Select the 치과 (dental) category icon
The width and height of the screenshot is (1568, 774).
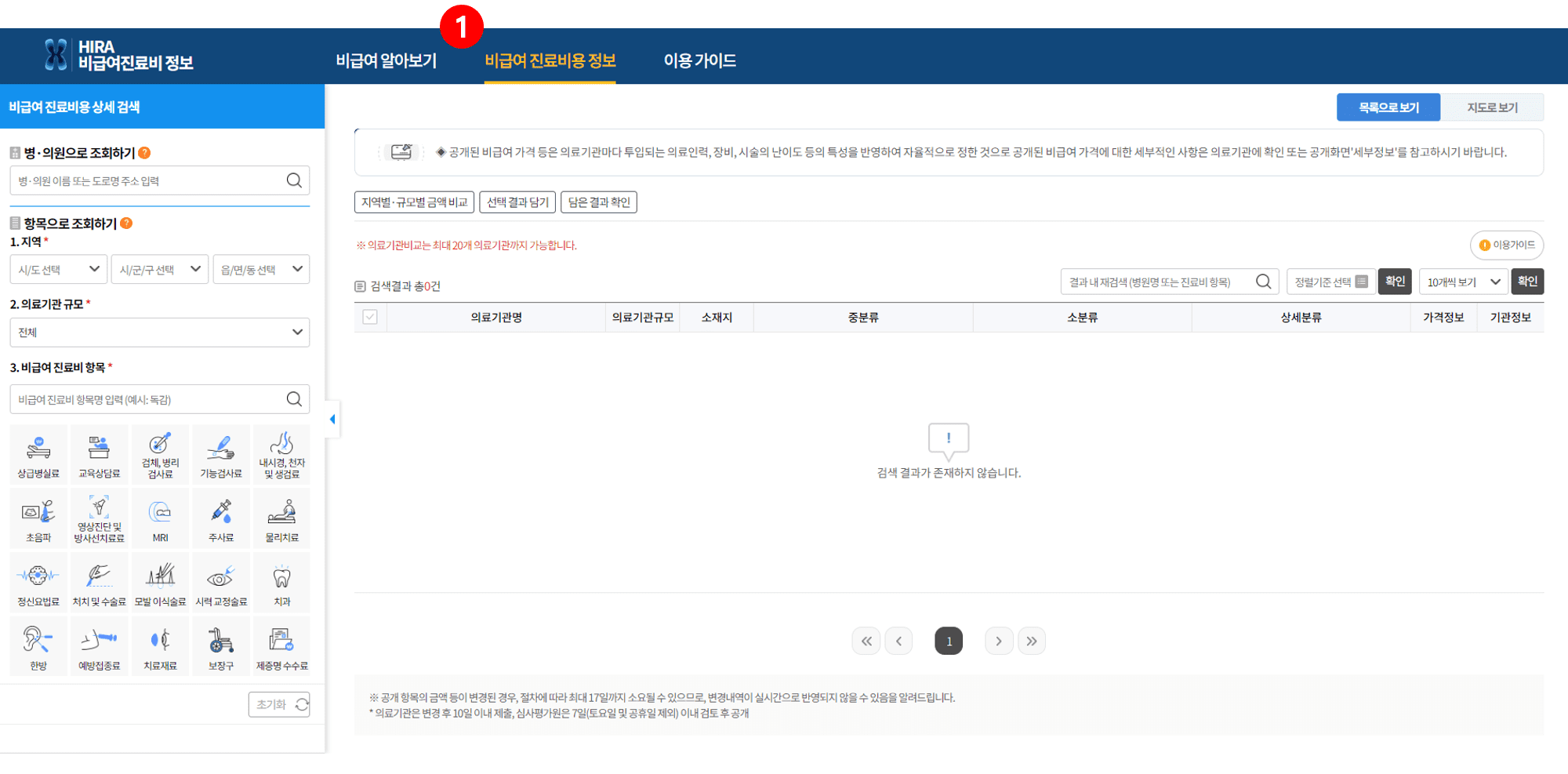click(281, 582)
